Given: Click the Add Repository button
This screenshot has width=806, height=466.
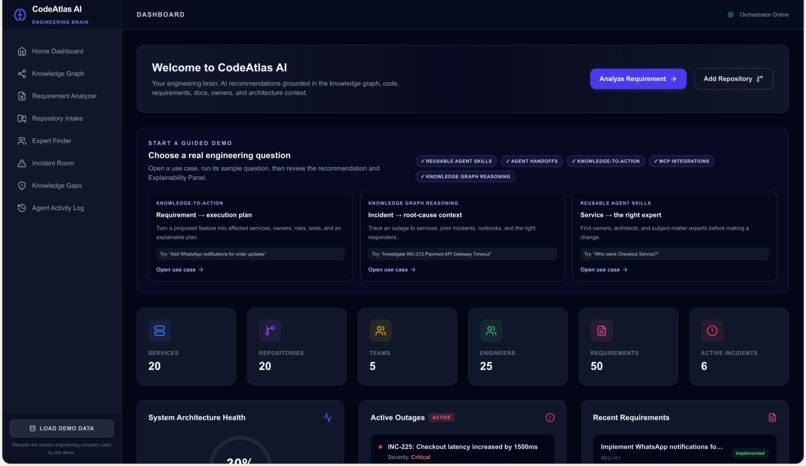Looking at the screenshot, I should tap(734, 79).
